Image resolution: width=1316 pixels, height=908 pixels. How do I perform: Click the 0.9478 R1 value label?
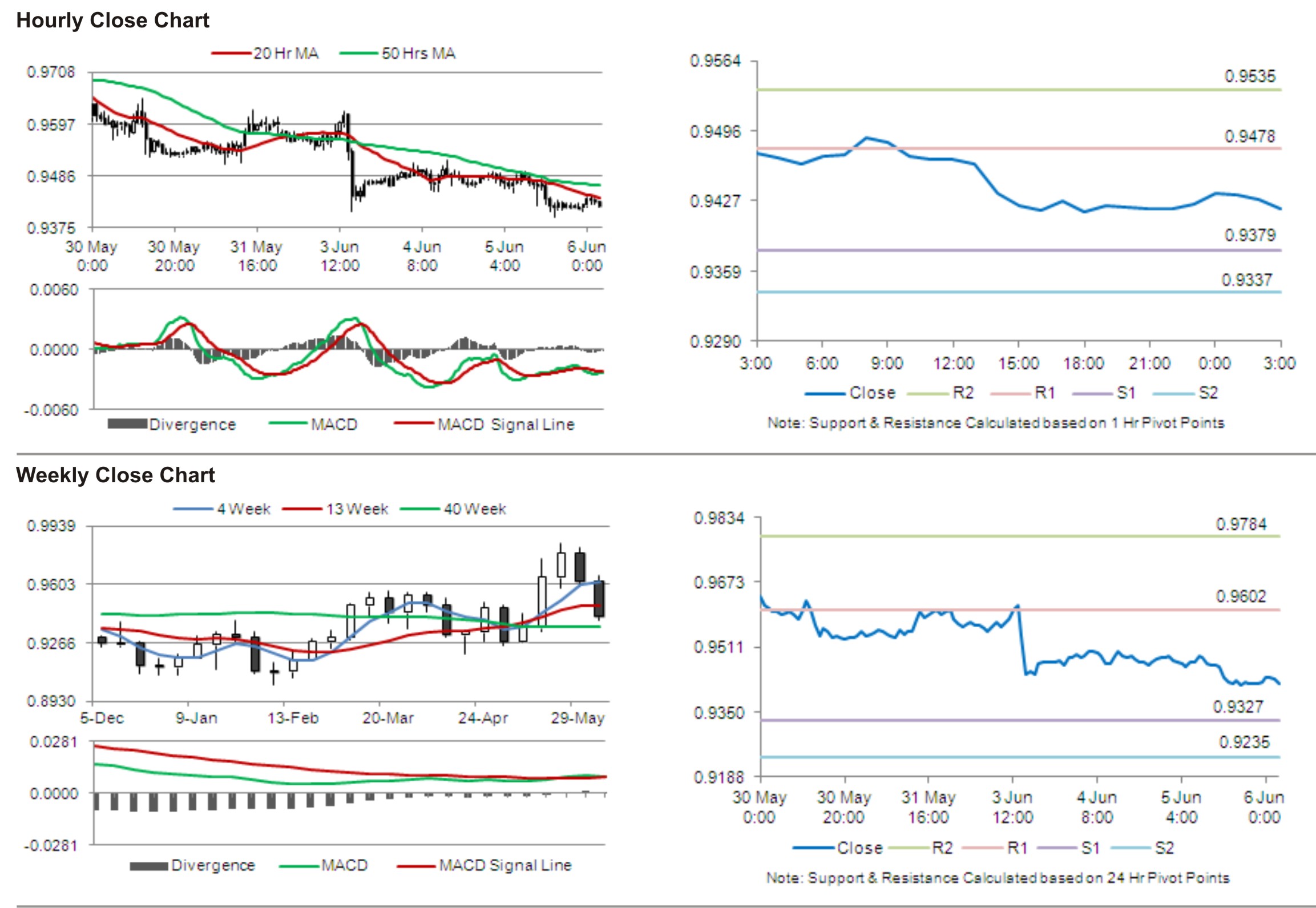click(x=1250, y=136)
